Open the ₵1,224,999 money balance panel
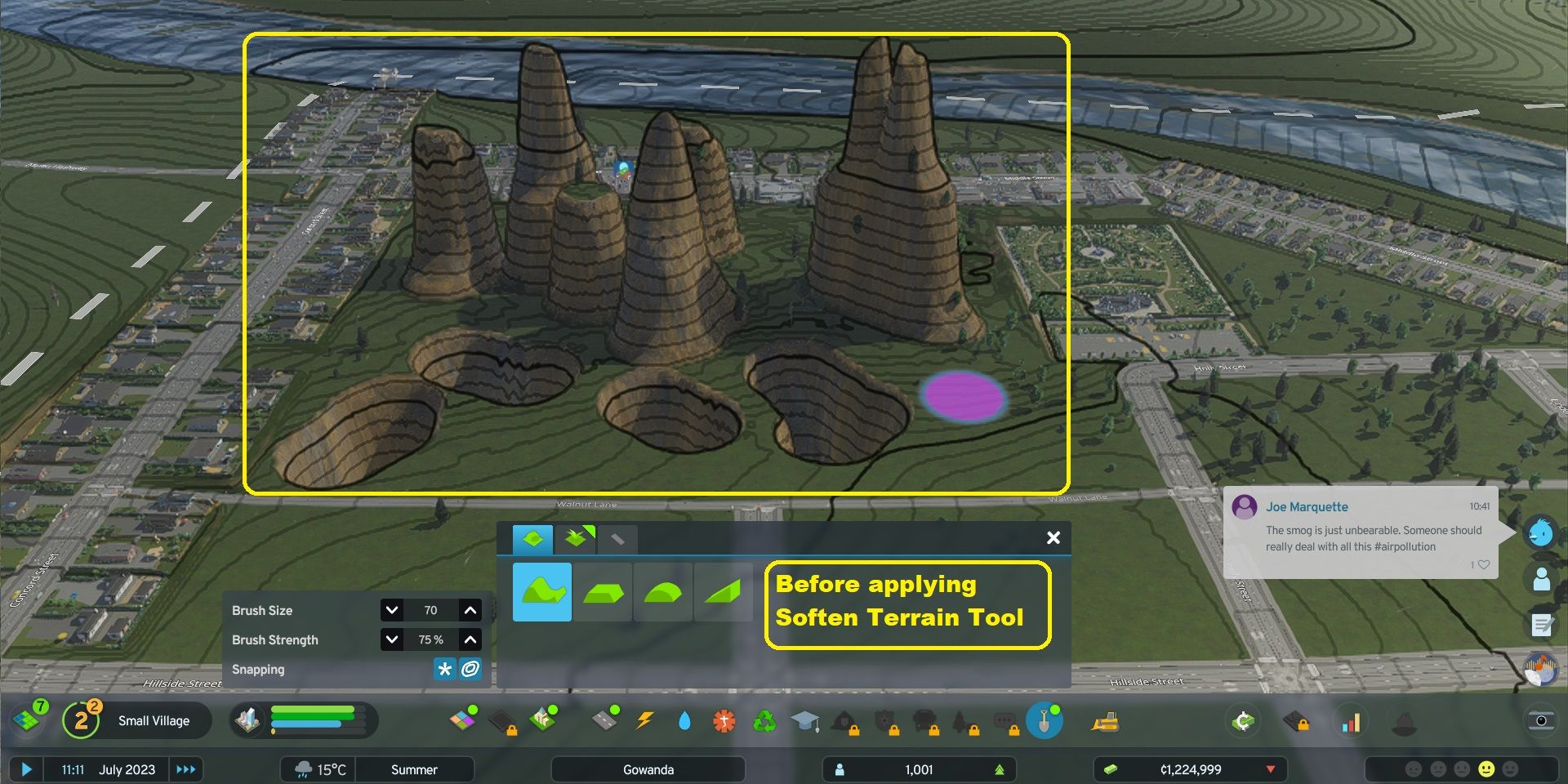 coord(1190,769)
